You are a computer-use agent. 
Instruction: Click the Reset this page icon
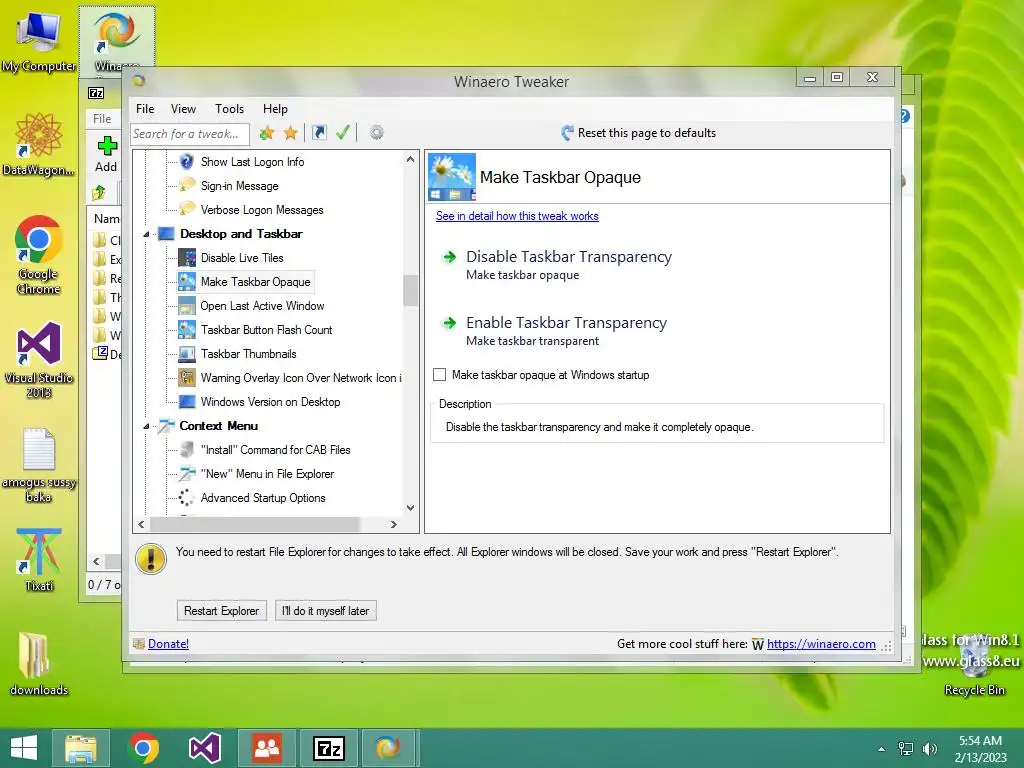[568, 133]
